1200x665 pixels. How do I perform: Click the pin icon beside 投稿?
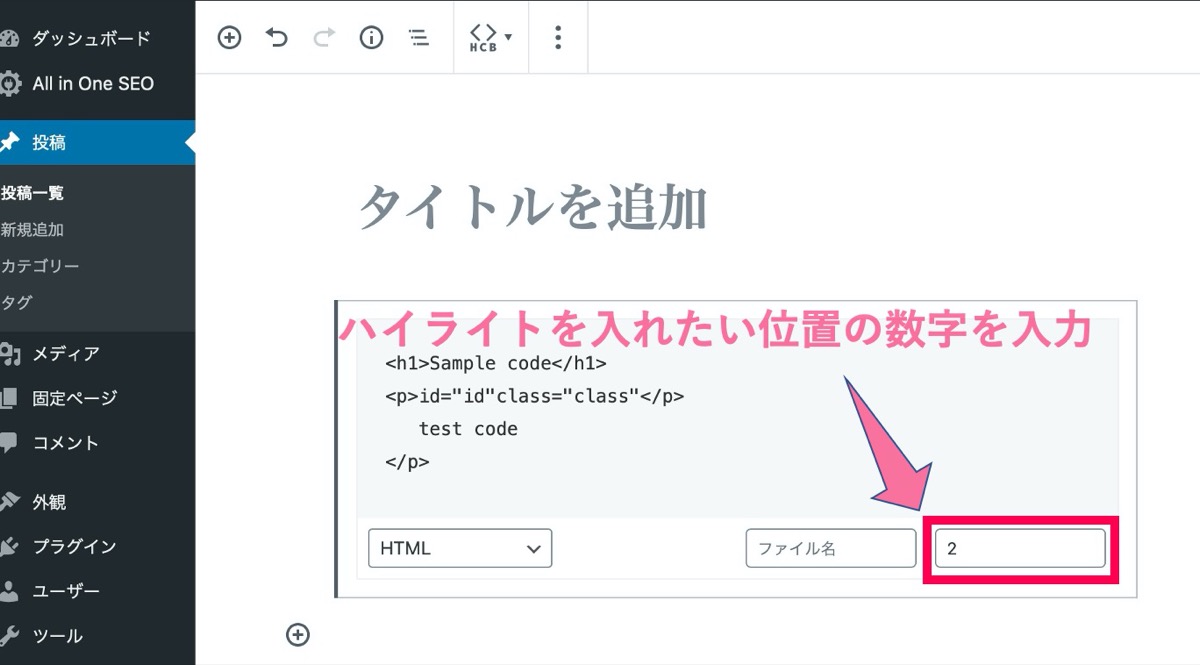click(9, 142)
